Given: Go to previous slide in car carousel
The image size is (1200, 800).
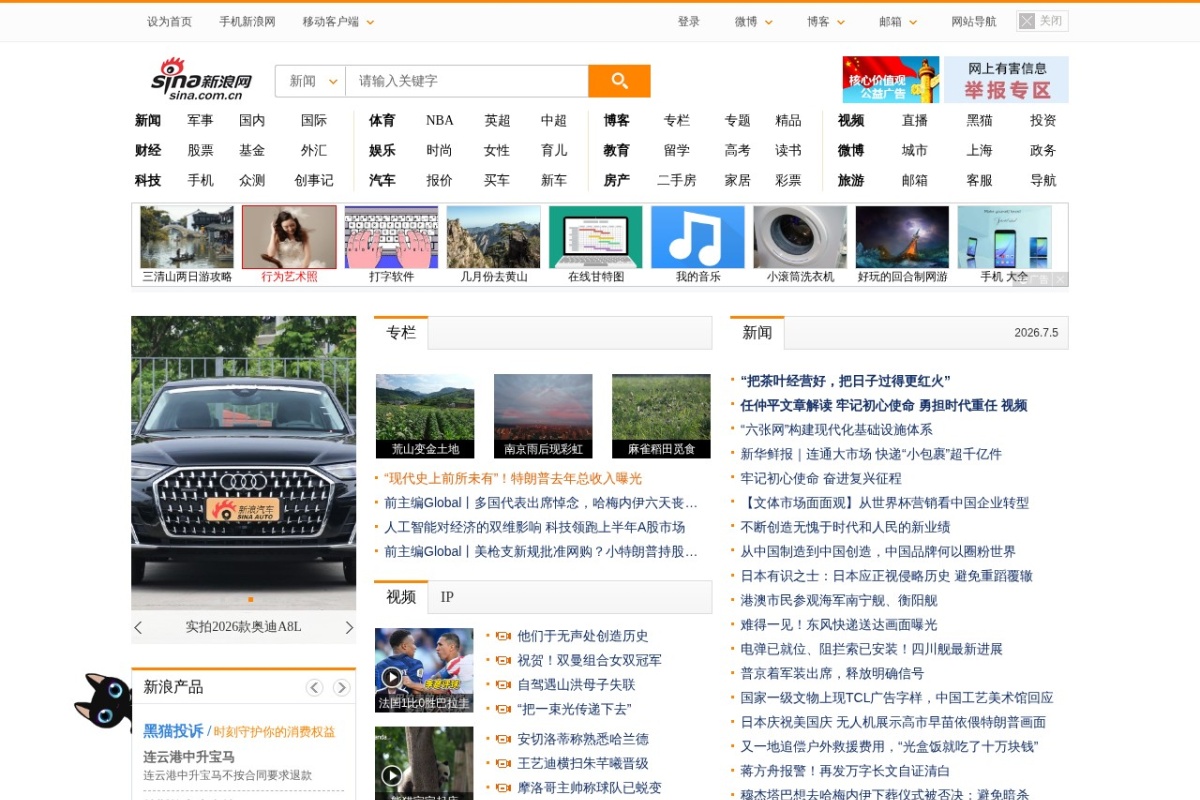Looking at the screenshot, I should pyautogui.click(x=138, y=627).
